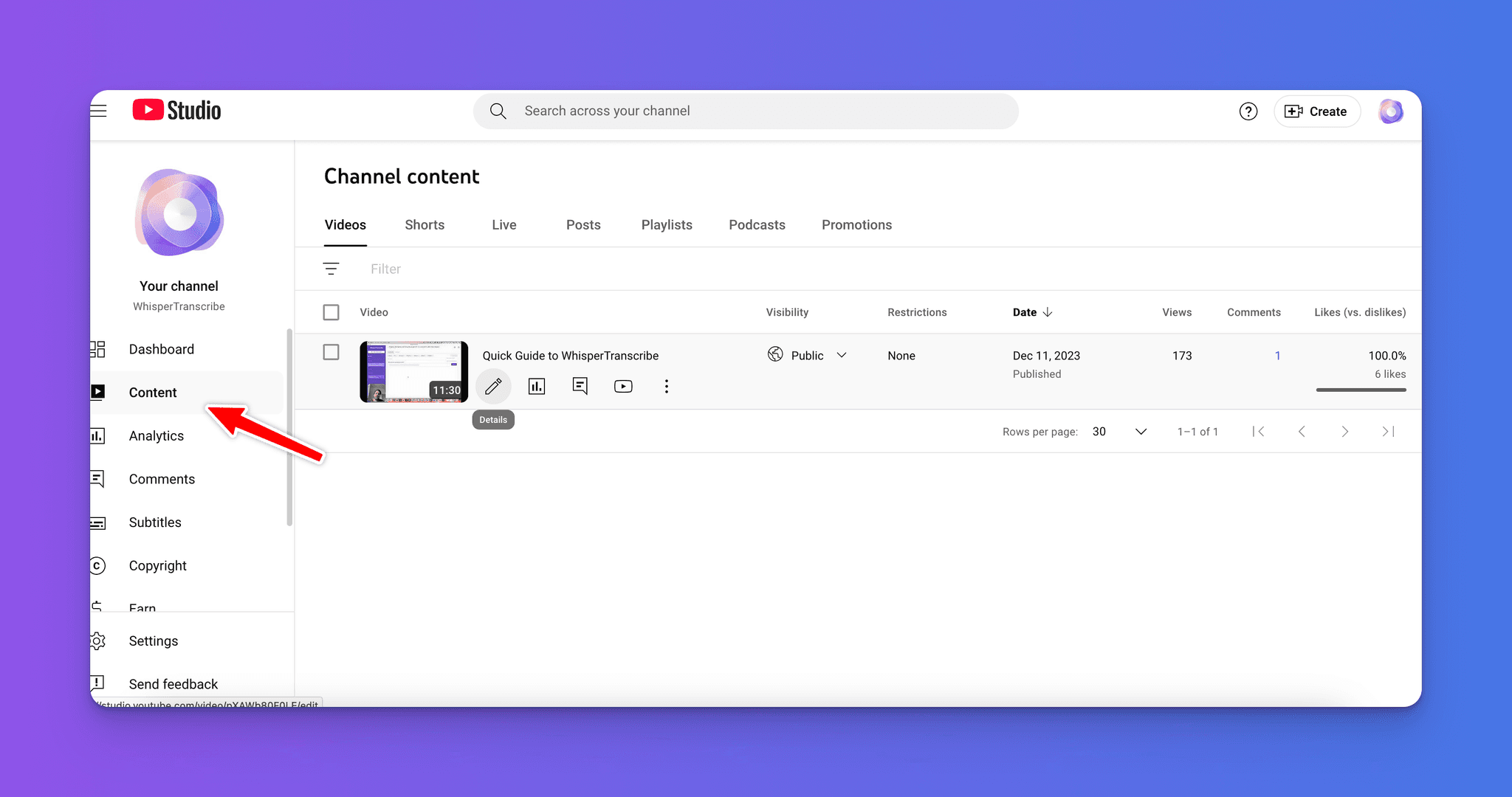Image resolution: width=1512 pixels, height=797 pixels.
Task: Open the video's Analytics chart icon
Action: (537, 385)
